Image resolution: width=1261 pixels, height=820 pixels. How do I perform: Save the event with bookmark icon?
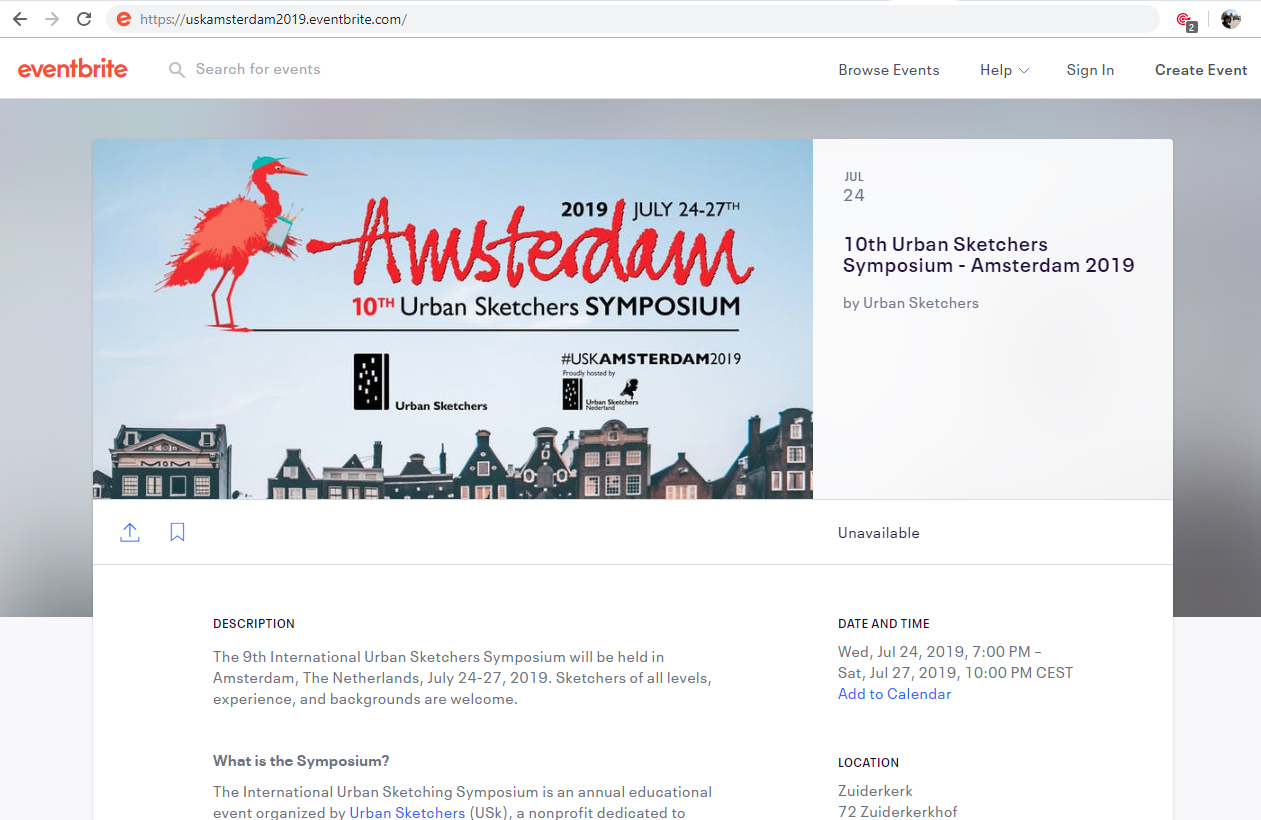(x=177, y=532)
